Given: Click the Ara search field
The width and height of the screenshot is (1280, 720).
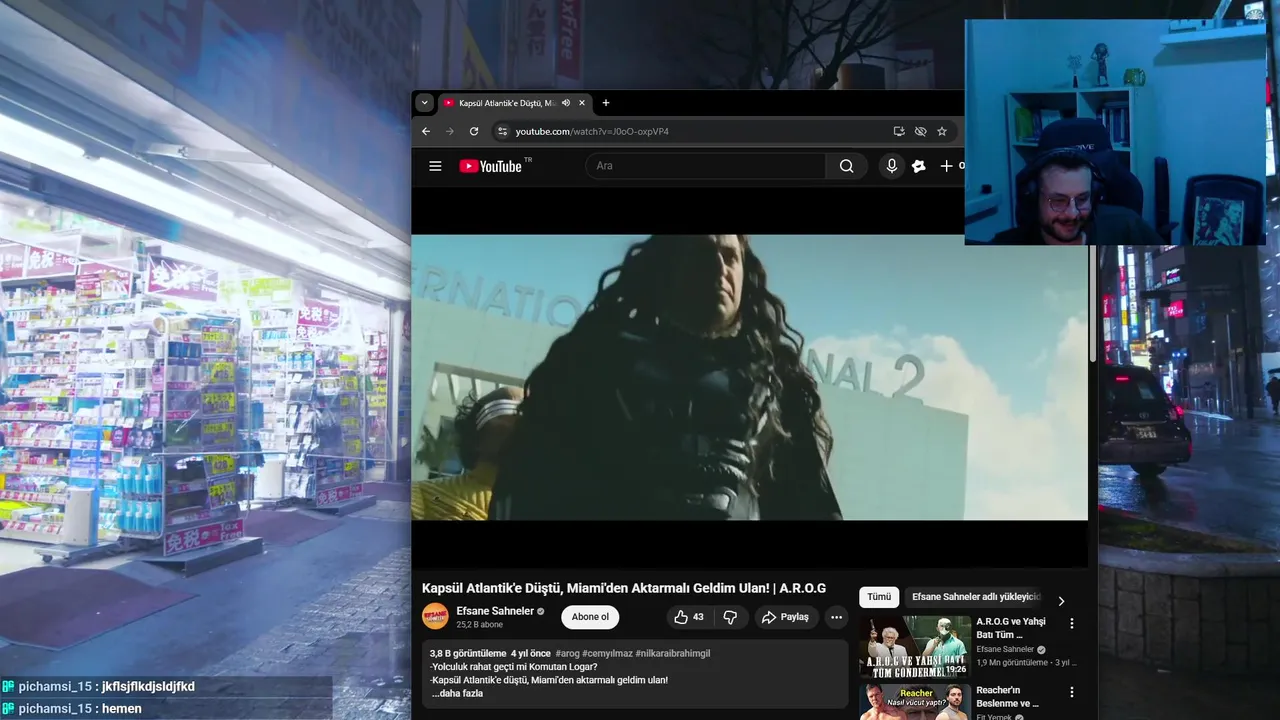Looking at the screenshot, I should pos(706,166).
